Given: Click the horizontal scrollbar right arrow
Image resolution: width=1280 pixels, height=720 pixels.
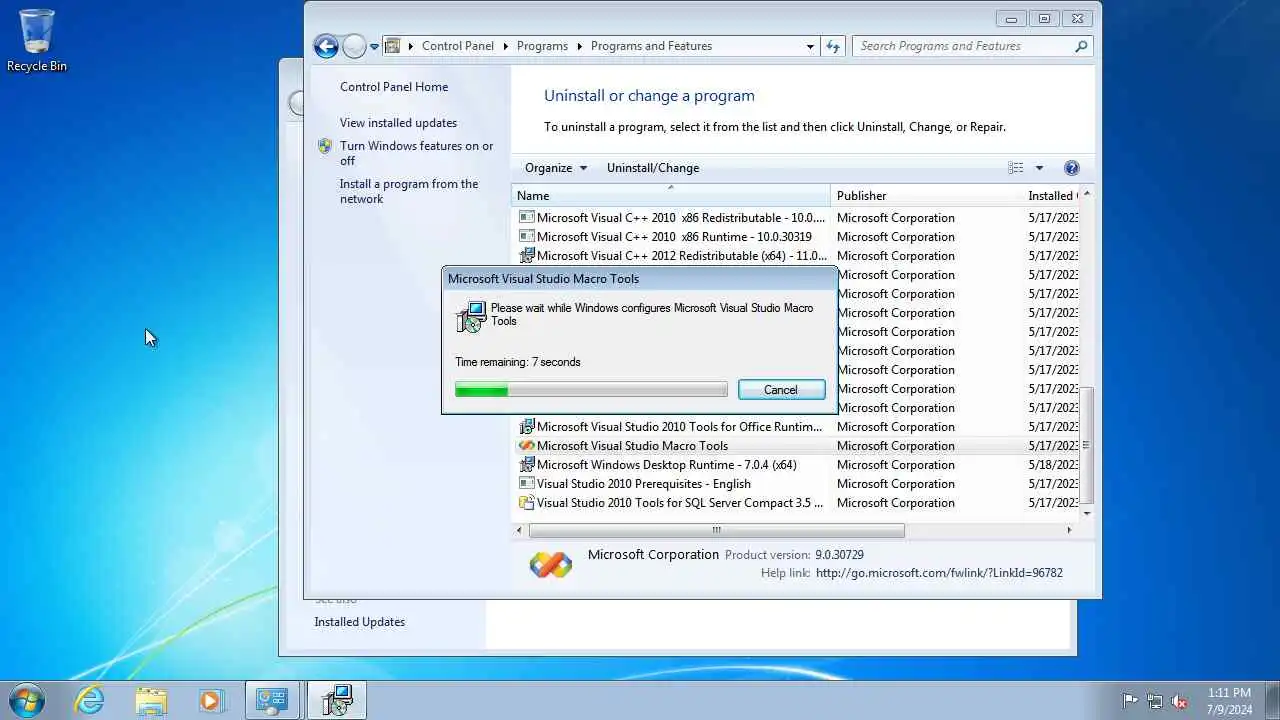Looking at the screenshot, I should click(1069, 530).
